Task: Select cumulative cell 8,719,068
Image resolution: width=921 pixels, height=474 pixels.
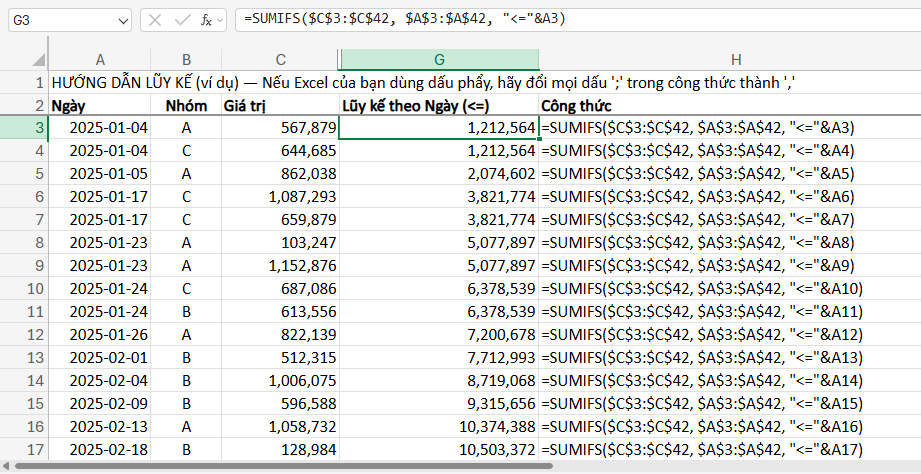Action: [439, 381]
